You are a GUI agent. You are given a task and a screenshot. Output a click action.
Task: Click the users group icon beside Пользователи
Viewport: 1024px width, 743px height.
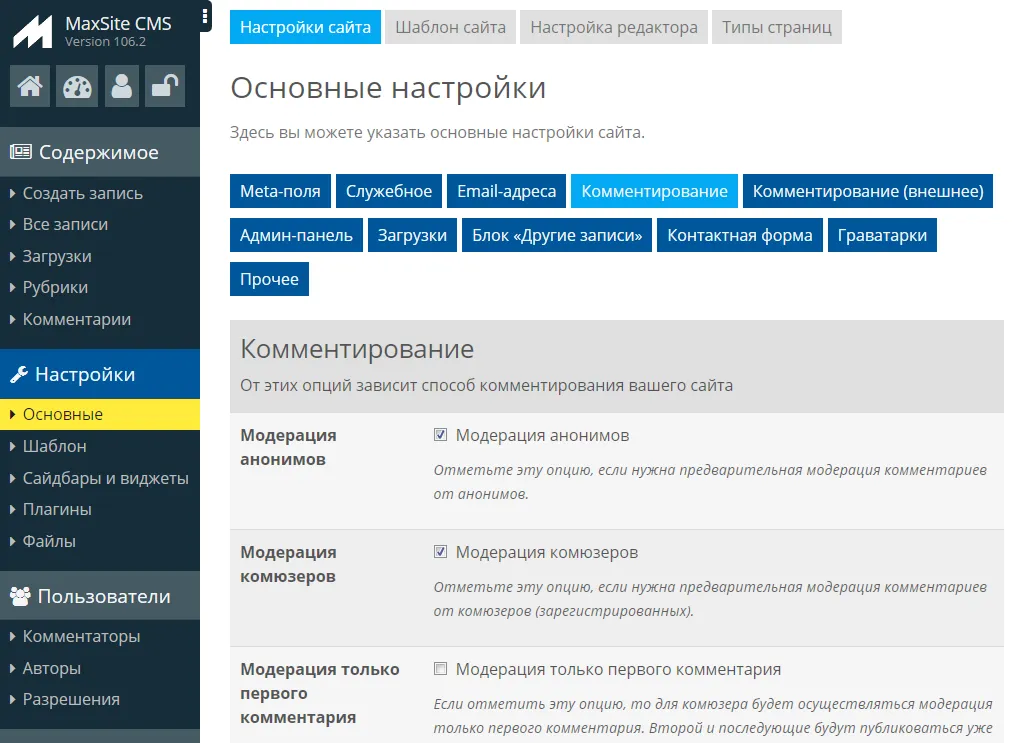point(20,597)
